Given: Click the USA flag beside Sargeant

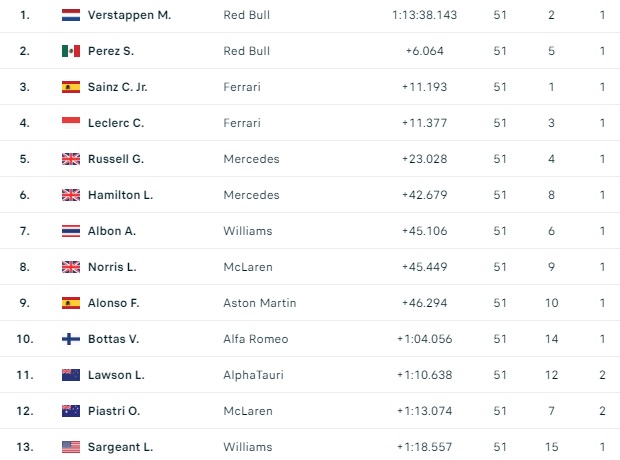Looking at the screenshot, I should click(x=71, y=447).
